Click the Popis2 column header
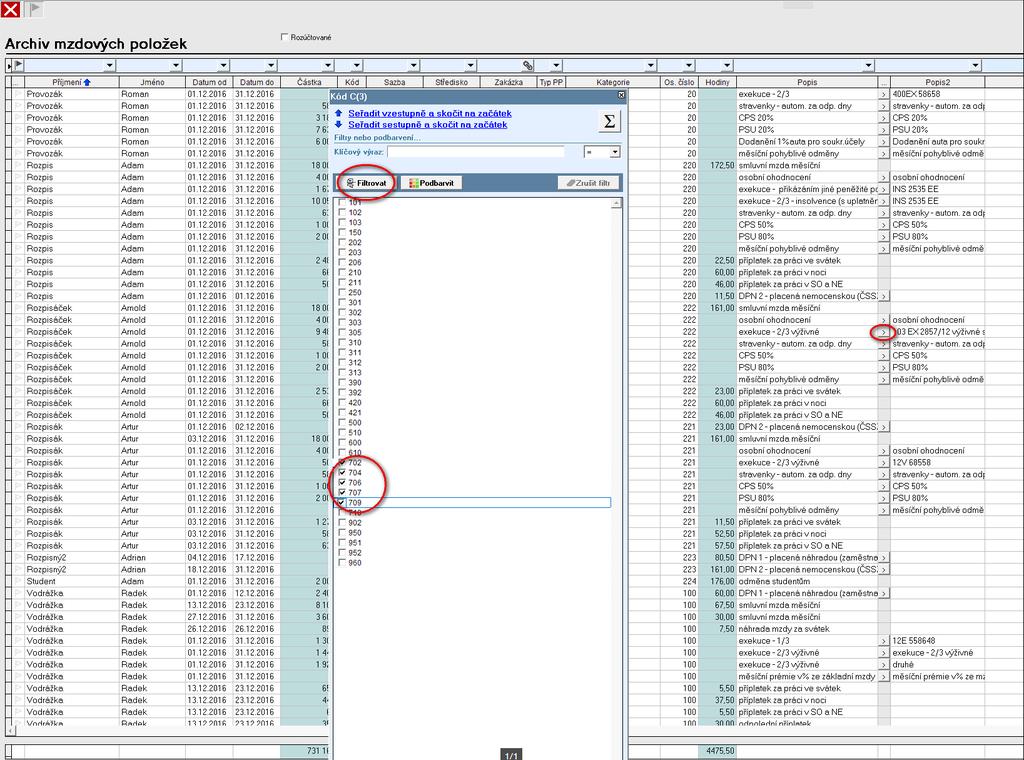1024x760 pixels. click(x=938, y=82)
